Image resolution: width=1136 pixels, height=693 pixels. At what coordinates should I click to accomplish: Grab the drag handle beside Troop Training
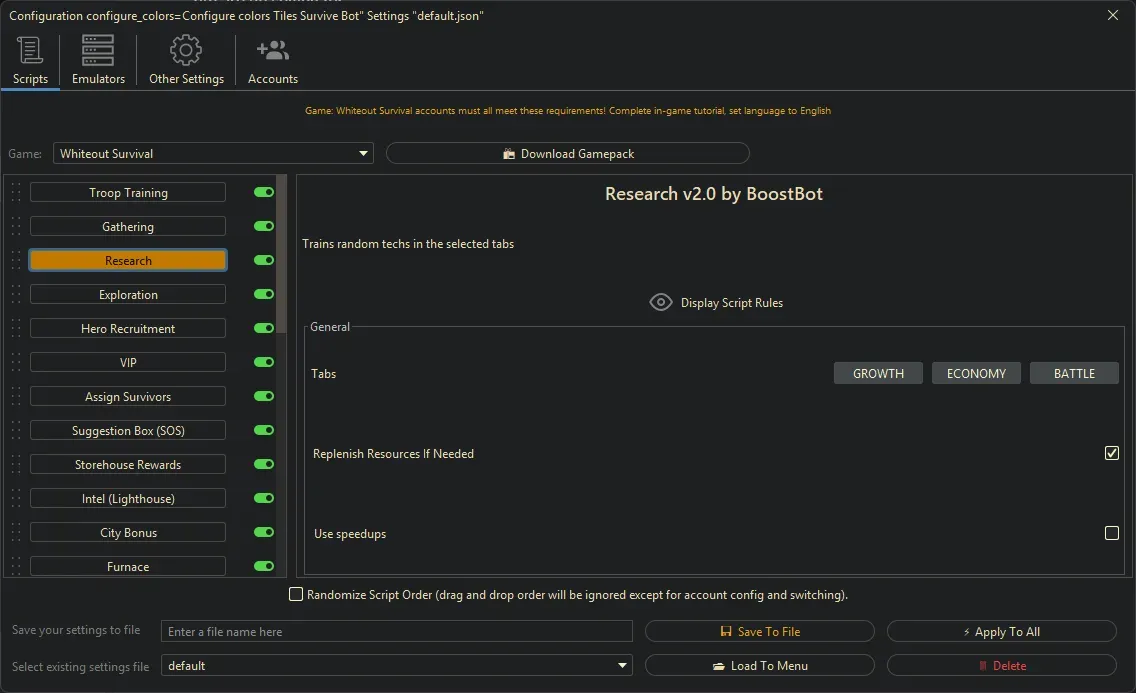click(x=16, y=193)
